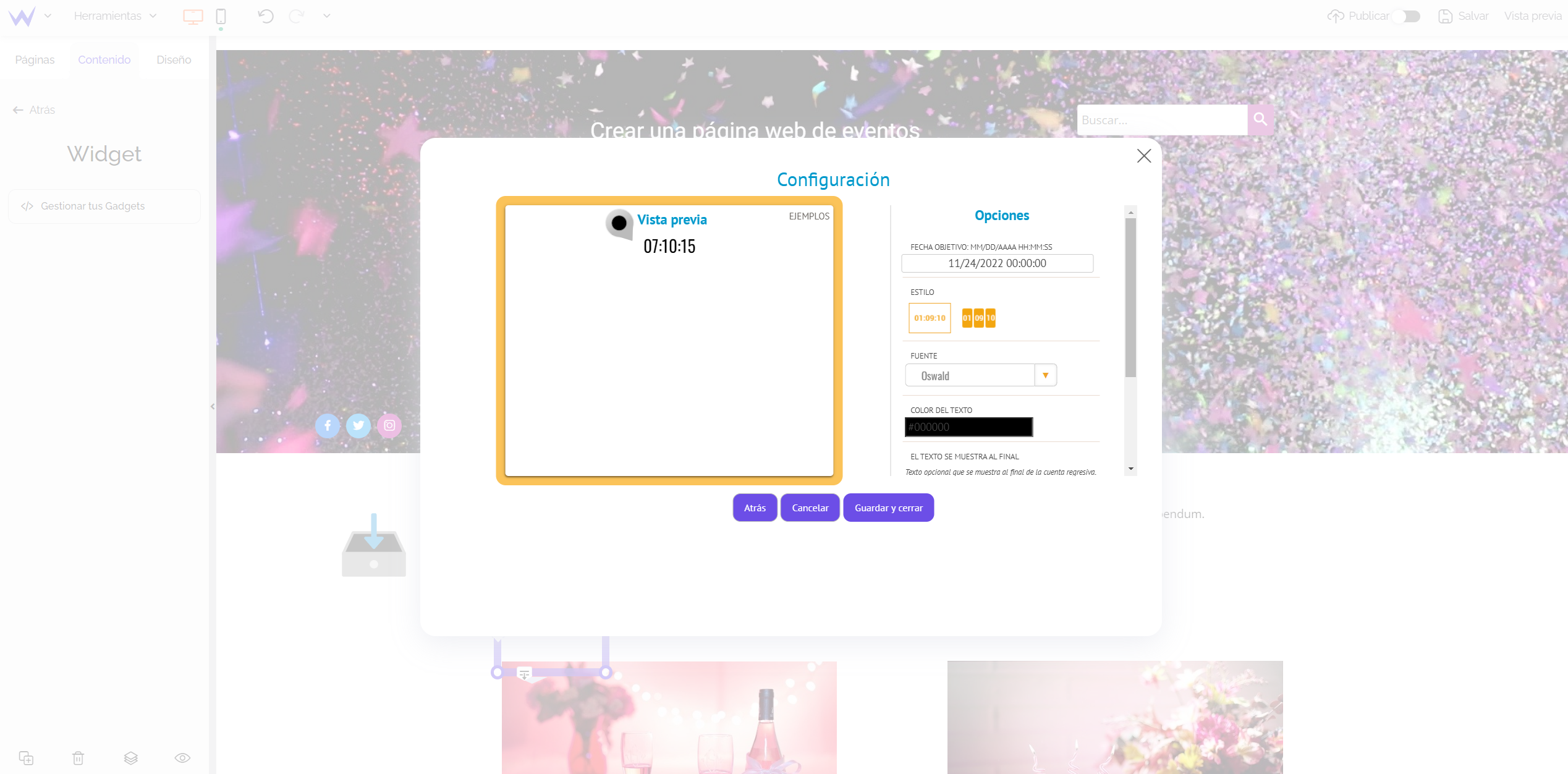Click the Cancelar button
Image resolution: width=1568 pixels, height=774 pixels.
tap(810, 508)
